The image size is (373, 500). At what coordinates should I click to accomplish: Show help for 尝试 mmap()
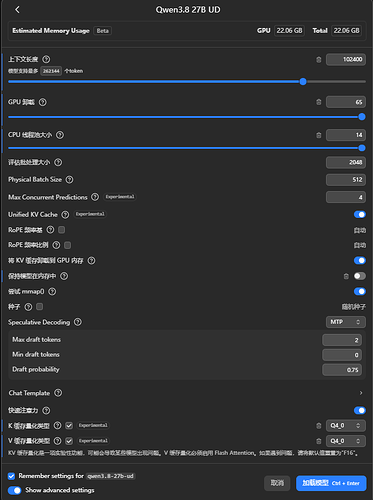[x=52, y=291]
